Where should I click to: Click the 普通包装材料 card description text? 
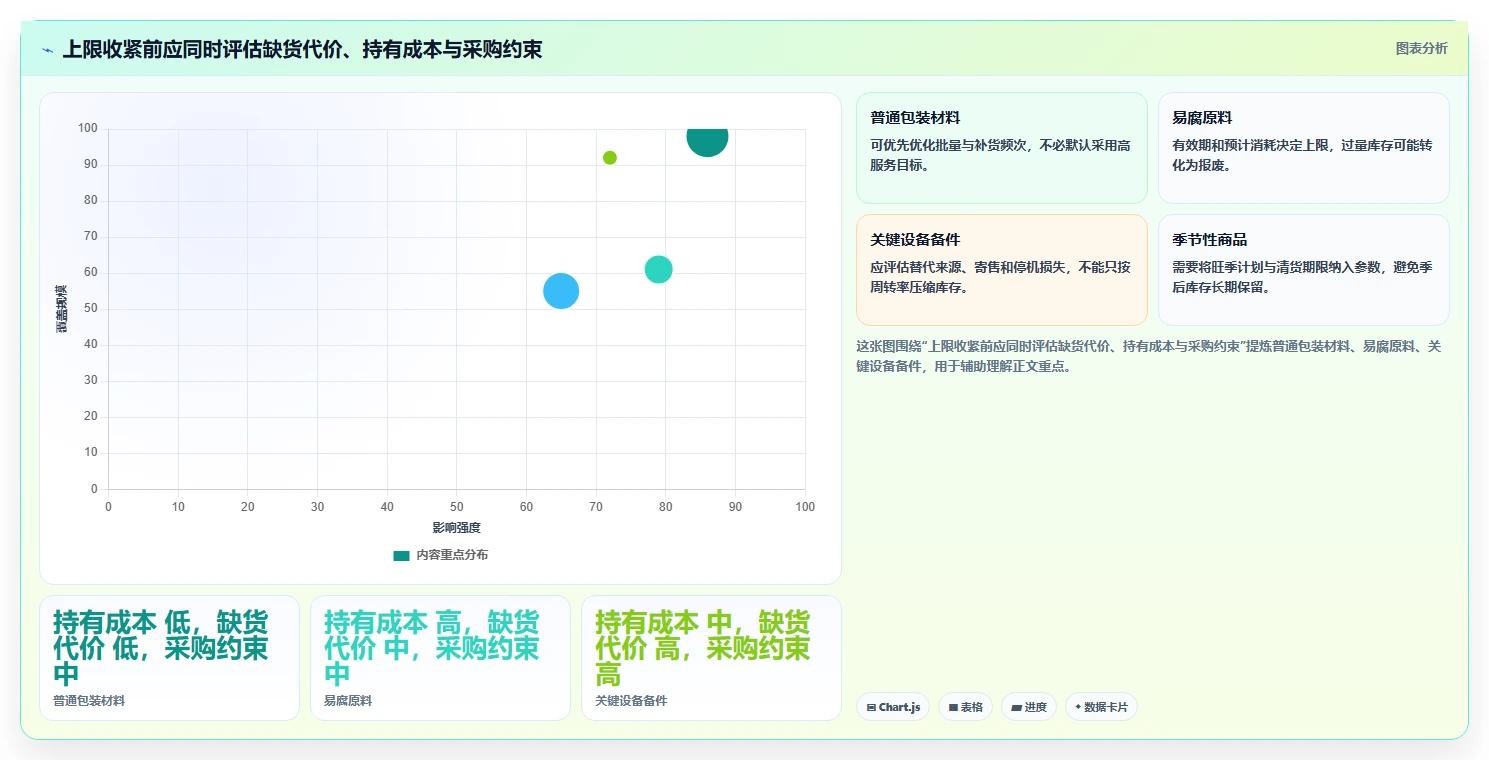pyautogui.click(x=1000, y=155)
